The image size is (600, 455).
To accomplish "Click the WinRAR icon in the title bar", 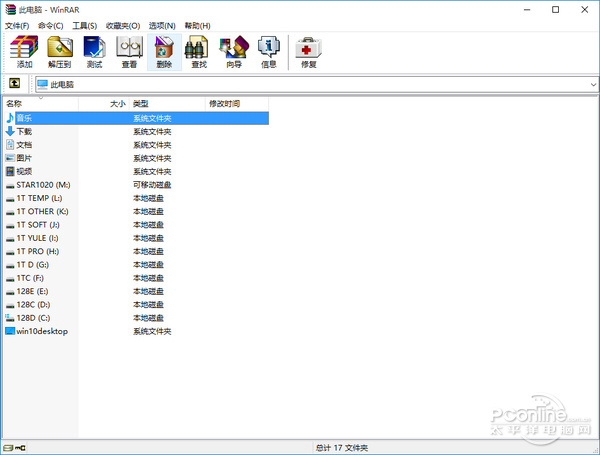I will [x=10, y=10].
